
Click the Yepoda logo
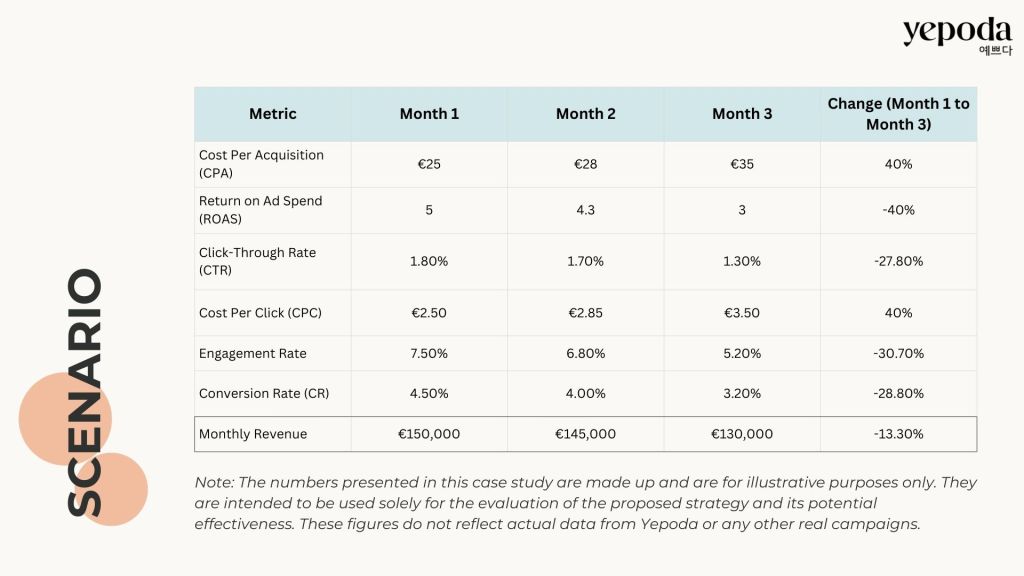tap(956, 34)
